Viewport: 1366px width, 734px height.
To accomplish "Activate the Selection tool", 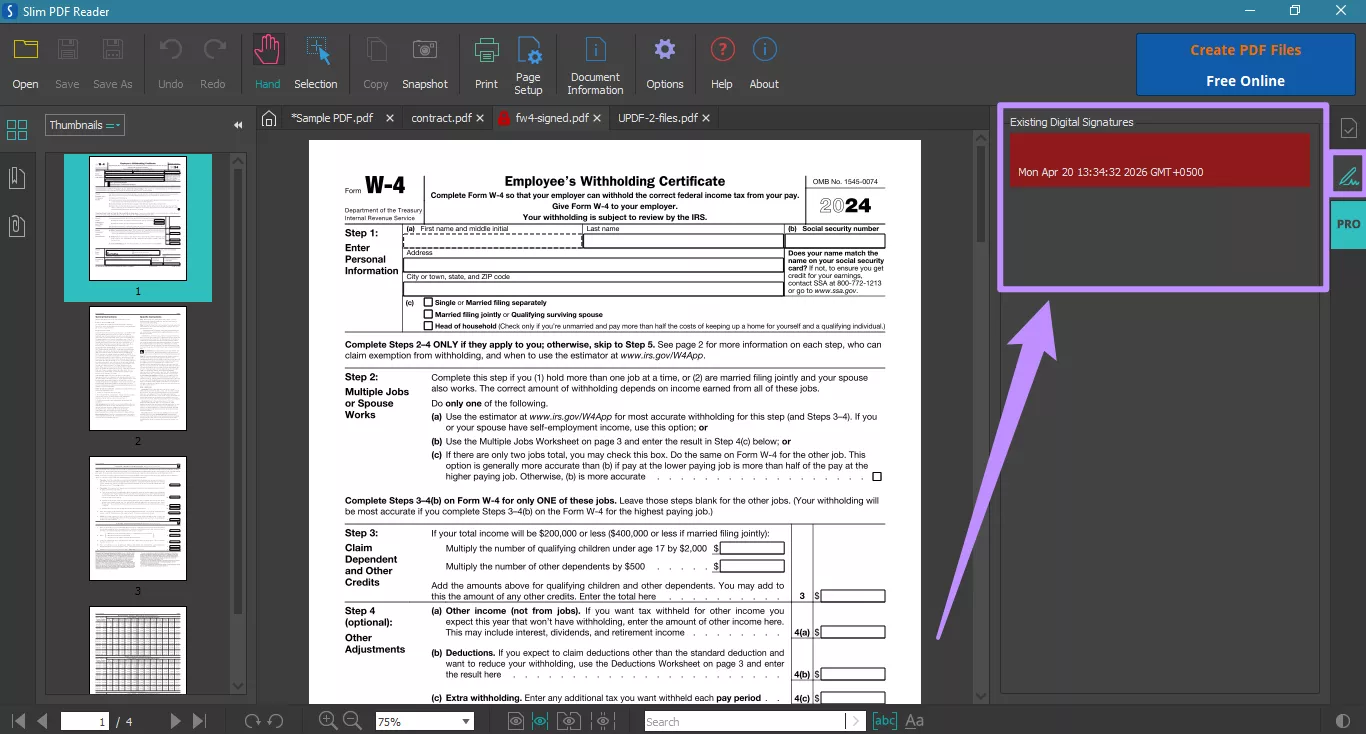I will coord(316,61).
